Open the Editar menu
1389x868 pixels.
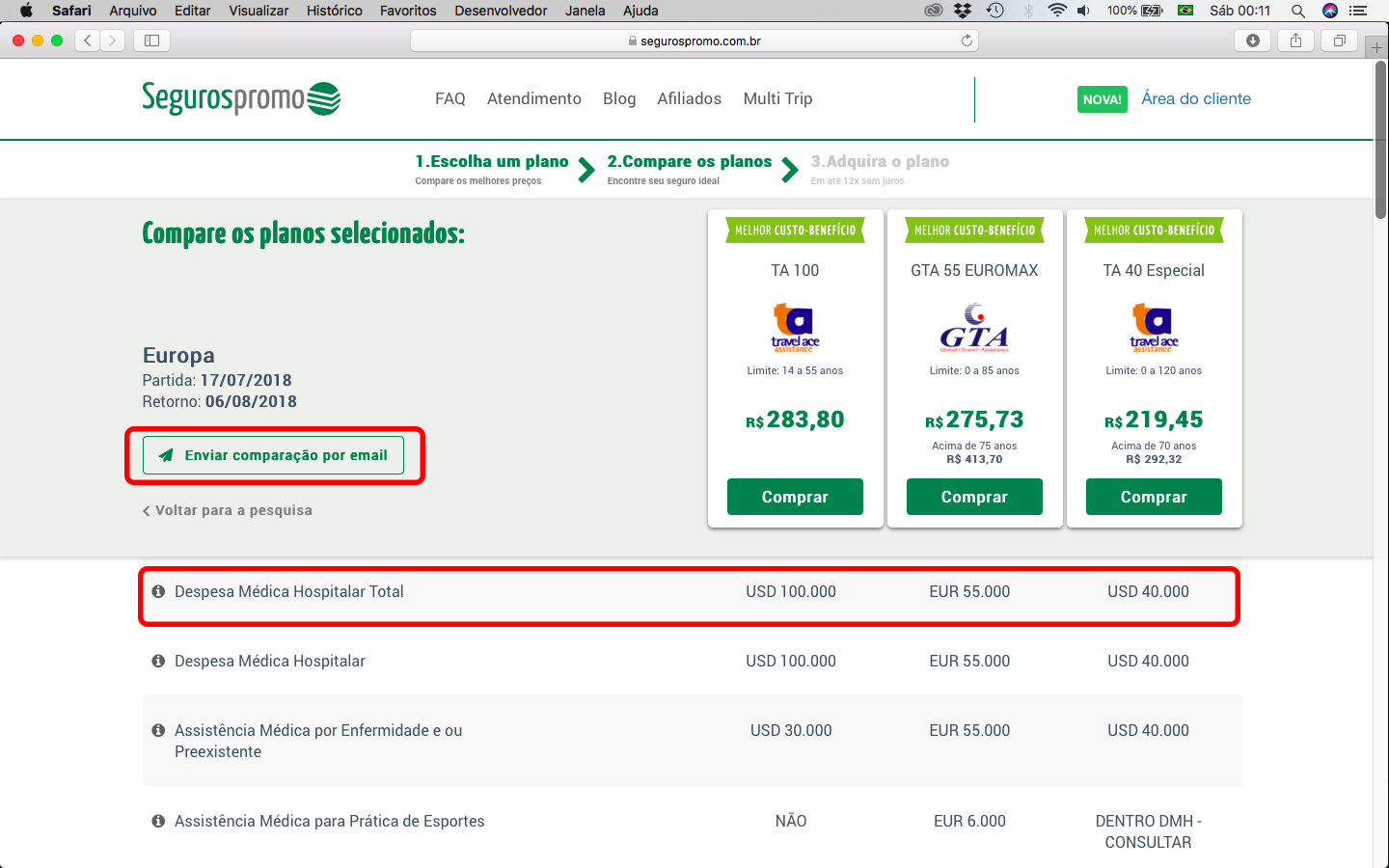[193, 11]
